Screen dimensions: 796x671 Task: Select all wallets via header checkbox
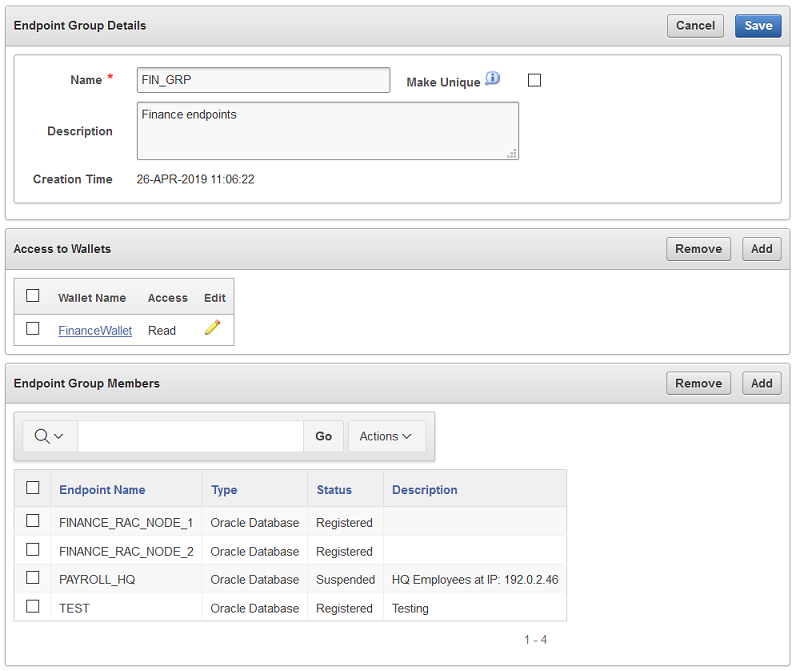pos(33,296)
